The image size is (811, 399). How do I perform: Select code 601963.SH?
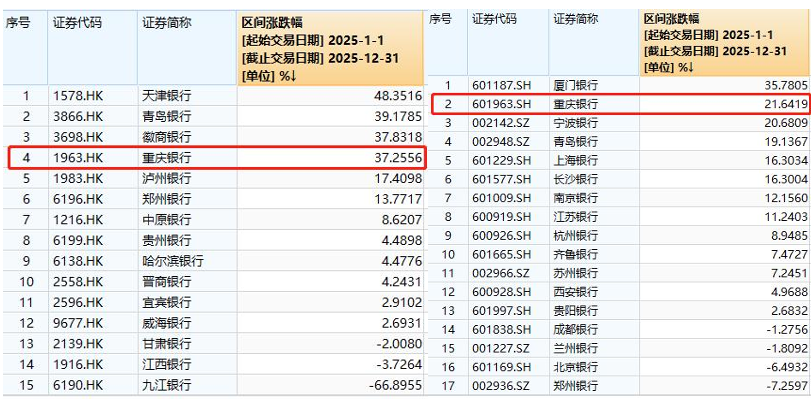(502, 105)
